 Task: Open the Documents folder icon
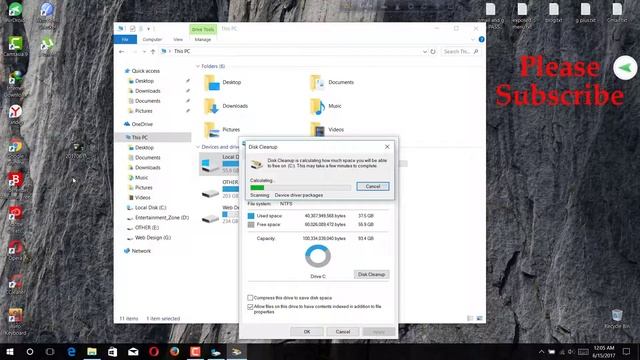pyautogui.click(x=317, y=82)
